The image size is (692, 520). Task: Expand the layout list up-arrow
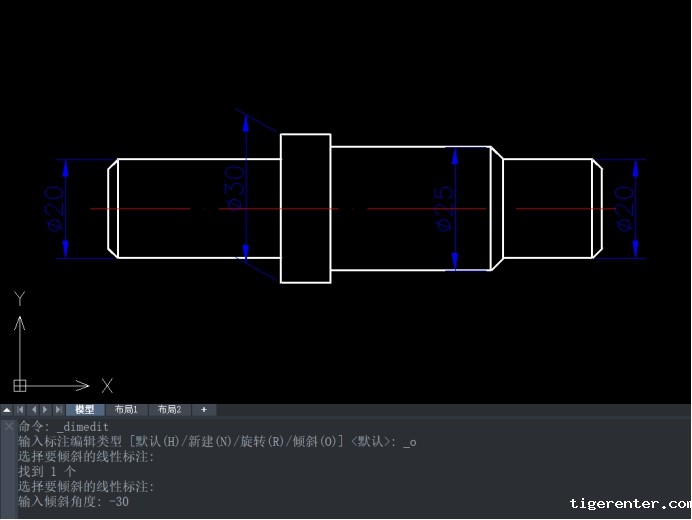[7, 410]
